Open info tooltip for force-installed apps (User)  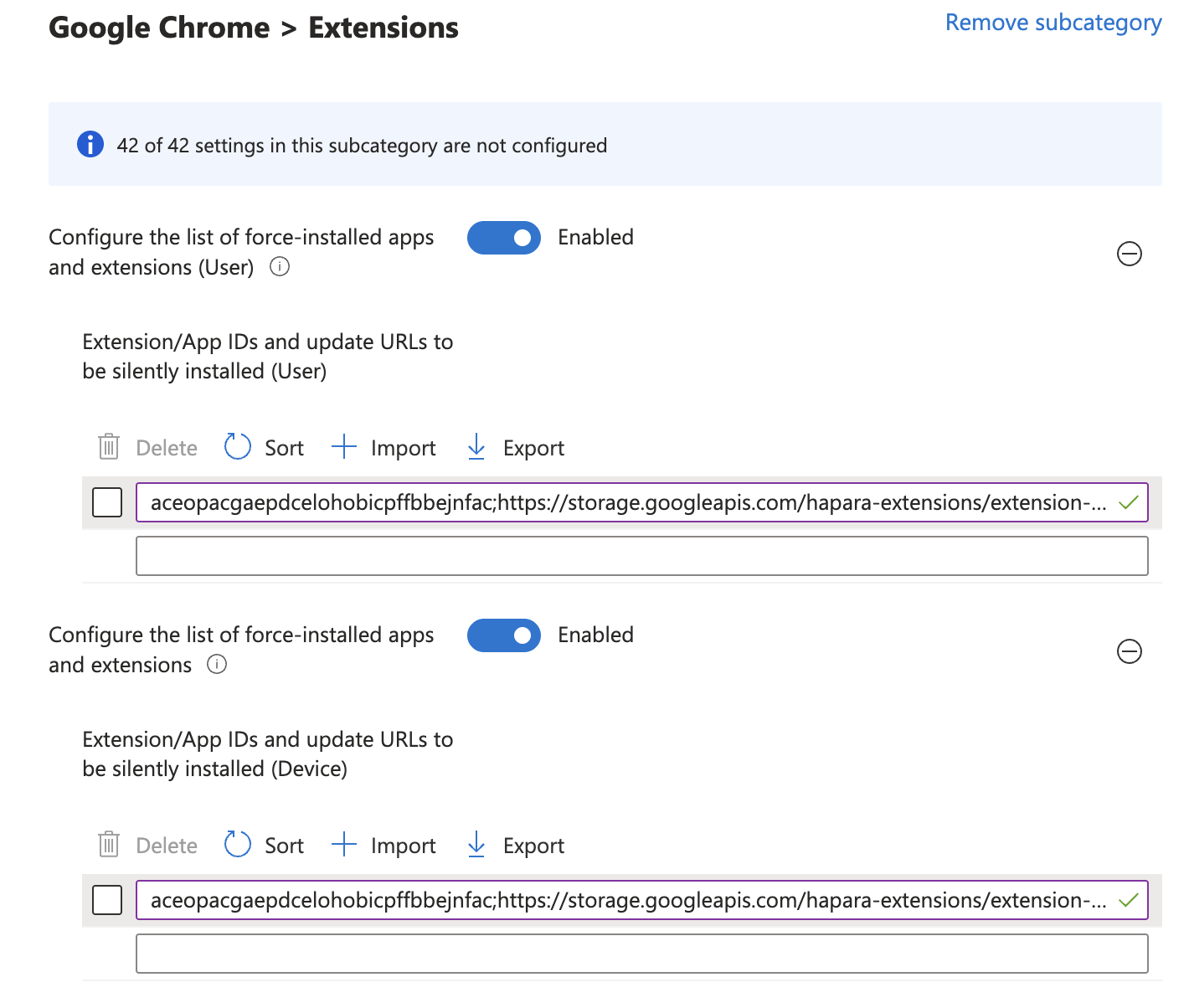tap(280, 267)
